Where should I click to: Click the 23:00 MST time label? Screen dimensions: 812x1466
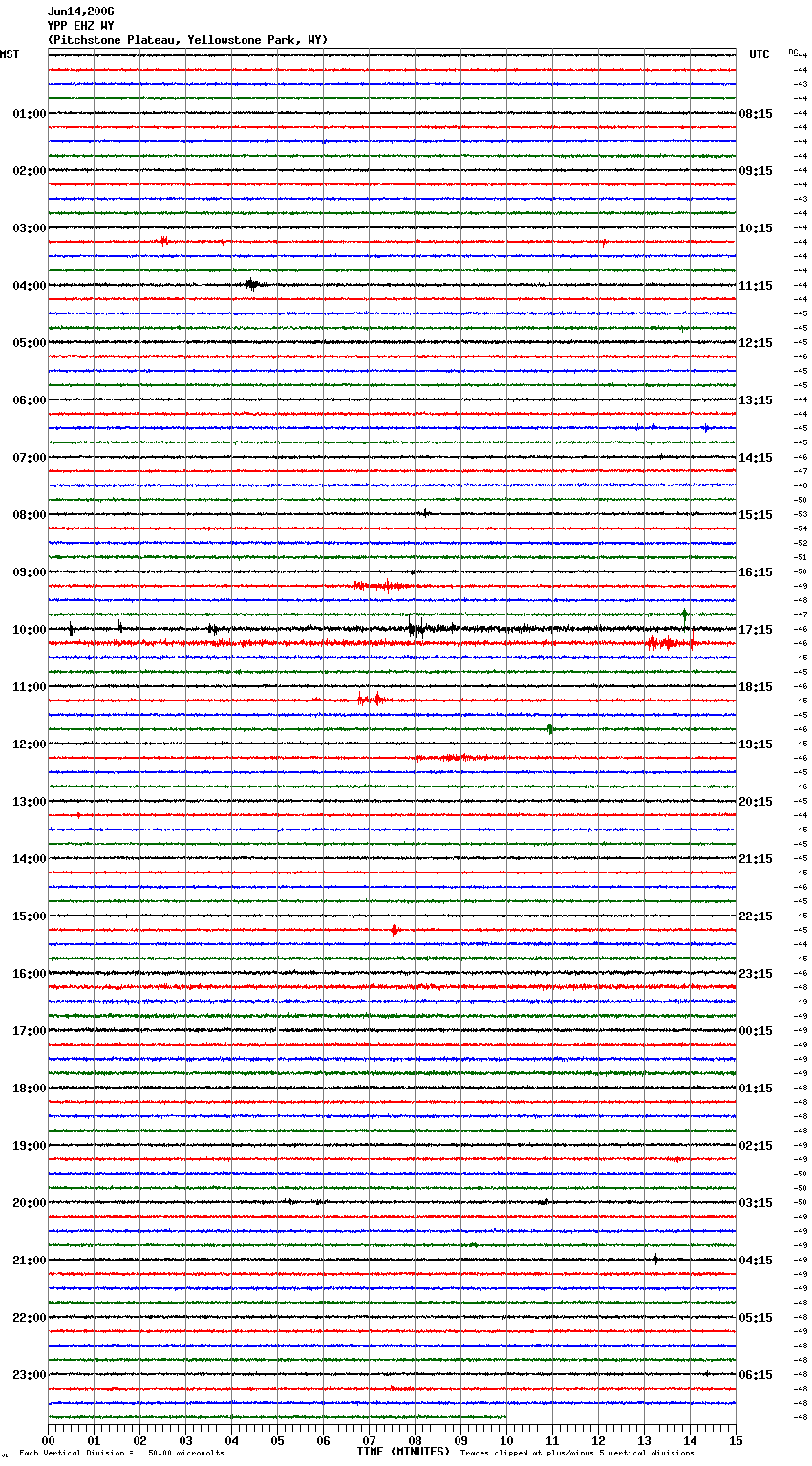[30, 1375]
